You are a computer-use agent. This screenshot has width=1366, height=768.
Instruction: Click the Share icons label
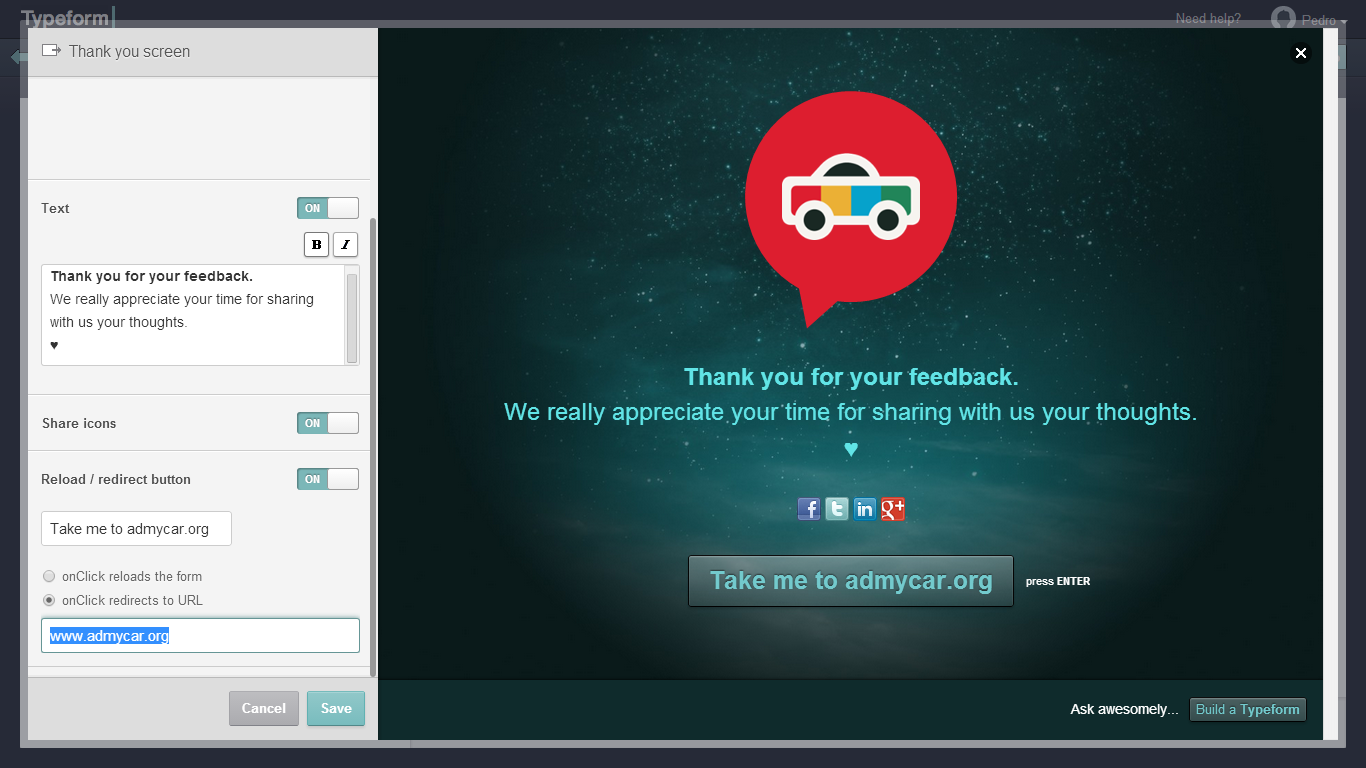point(79,423)
